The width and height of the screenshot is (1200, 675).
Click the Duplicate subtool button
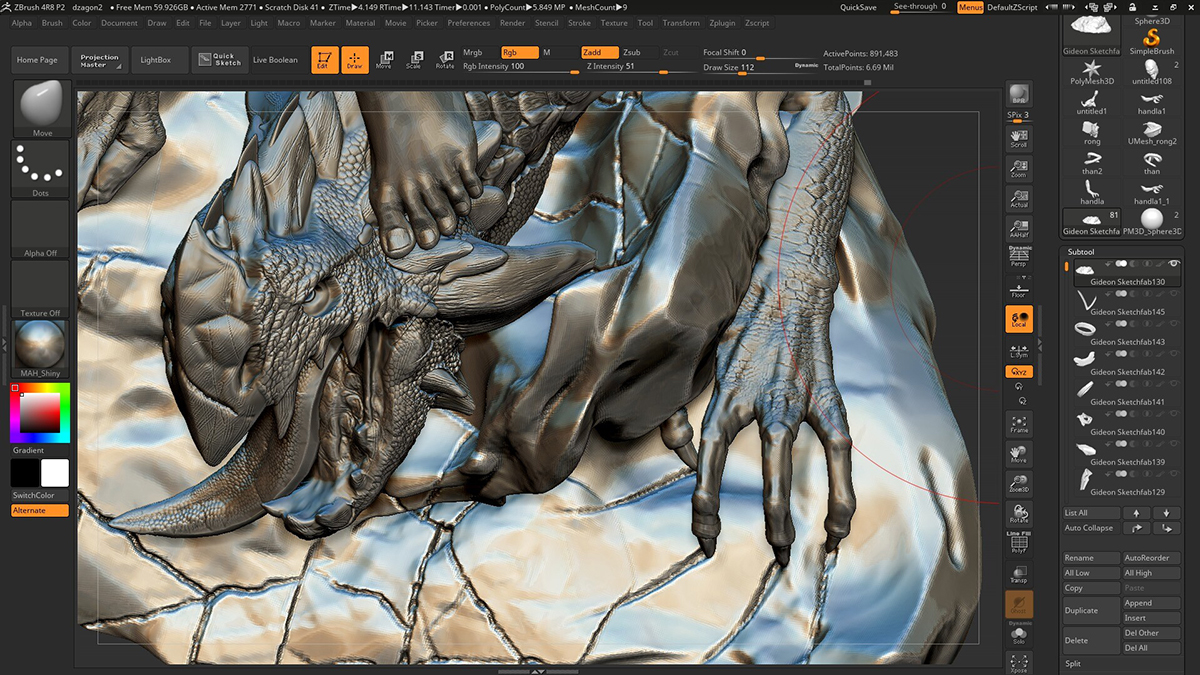coord(1081,610)
